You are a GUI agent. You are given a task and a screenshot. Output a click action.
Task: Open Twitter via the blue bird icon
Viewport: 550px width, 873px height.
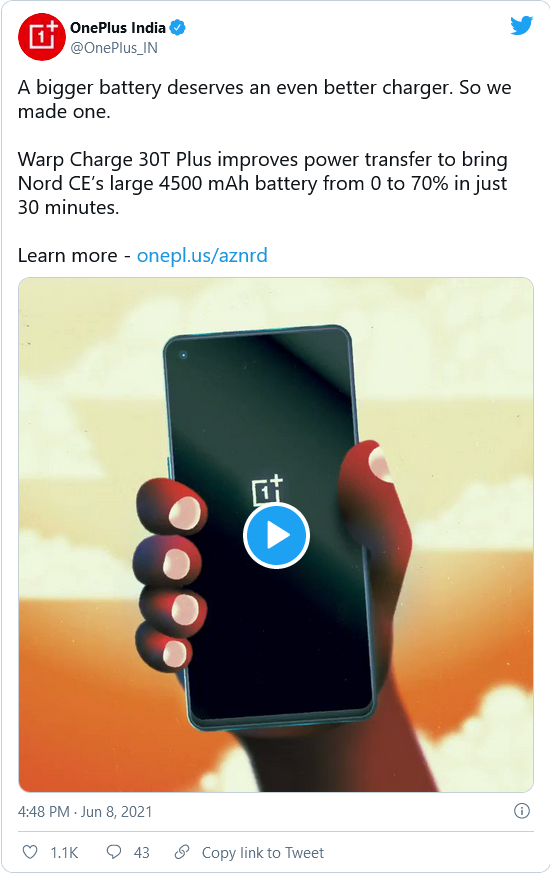[521, 25]
